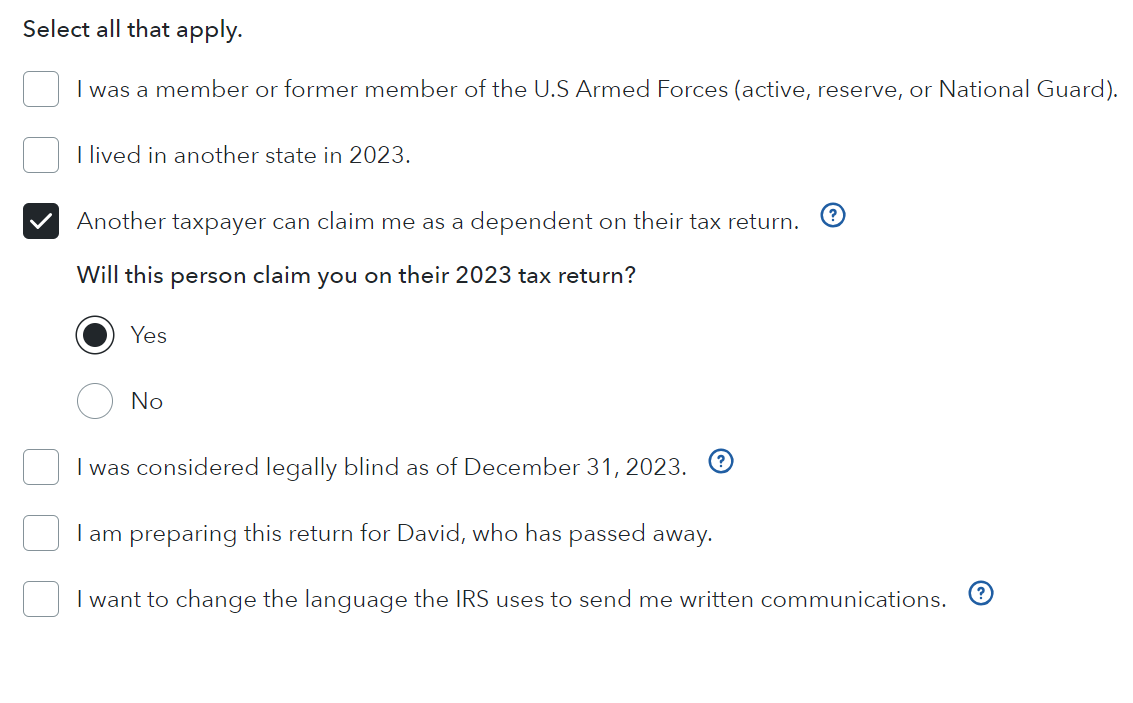
Task: Check the U.S Armed Forces member checkbox
Action: [x=40, y=89]
